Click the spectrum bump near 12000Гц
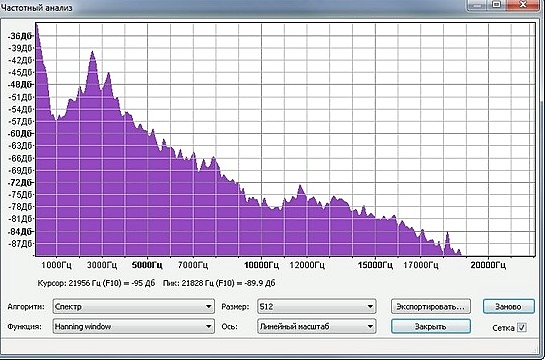This screenshot has height=360, width=545. pos(301,188)
